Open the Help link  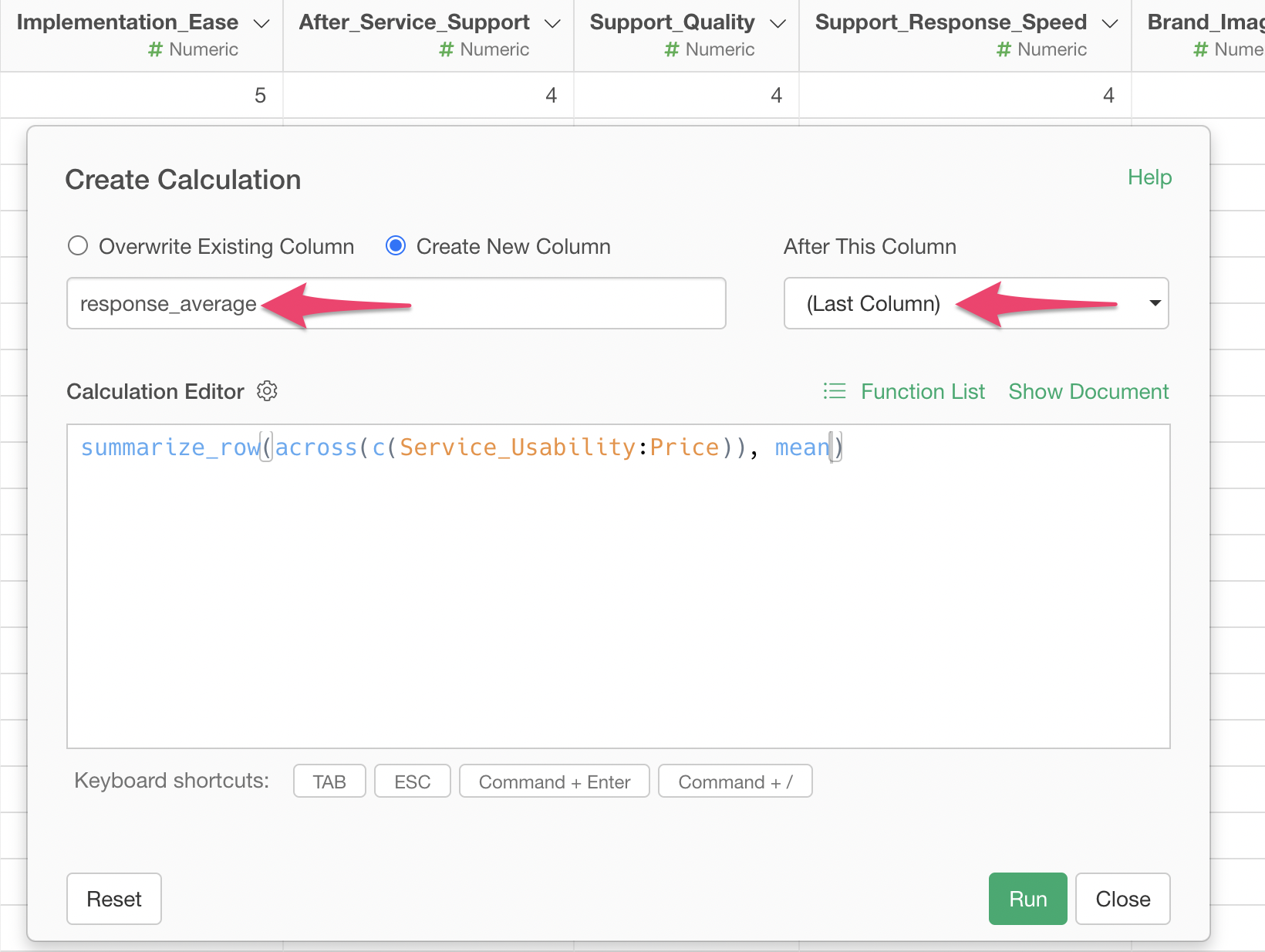pyautogui.click(x=1149, y=177)
